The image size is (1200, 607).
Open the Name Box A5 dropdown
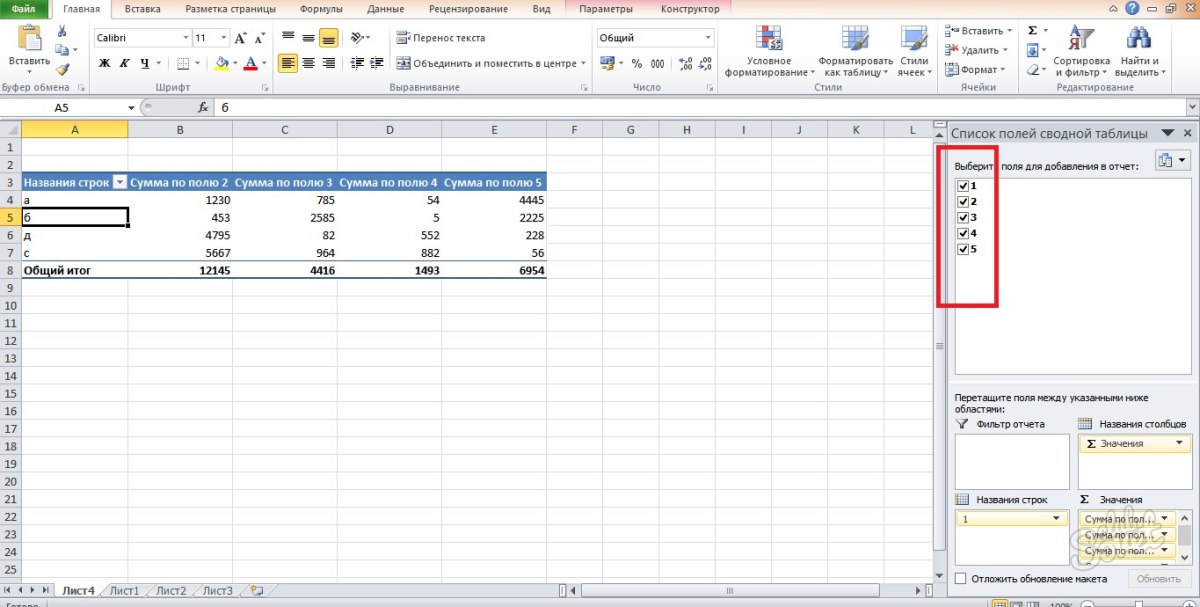(x=131, y=107)
